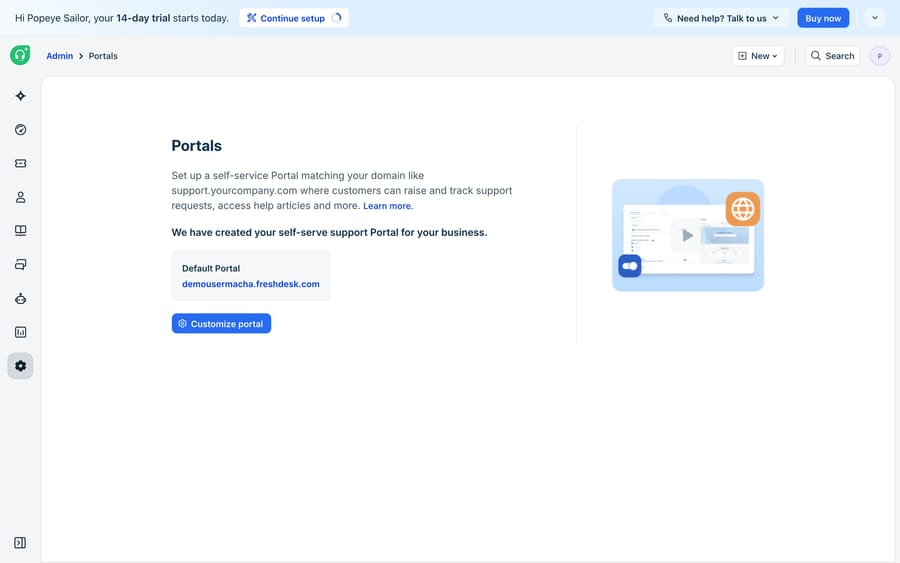Click the 14-day trial banner text
The image size is (900, 563).
[122, 18]
